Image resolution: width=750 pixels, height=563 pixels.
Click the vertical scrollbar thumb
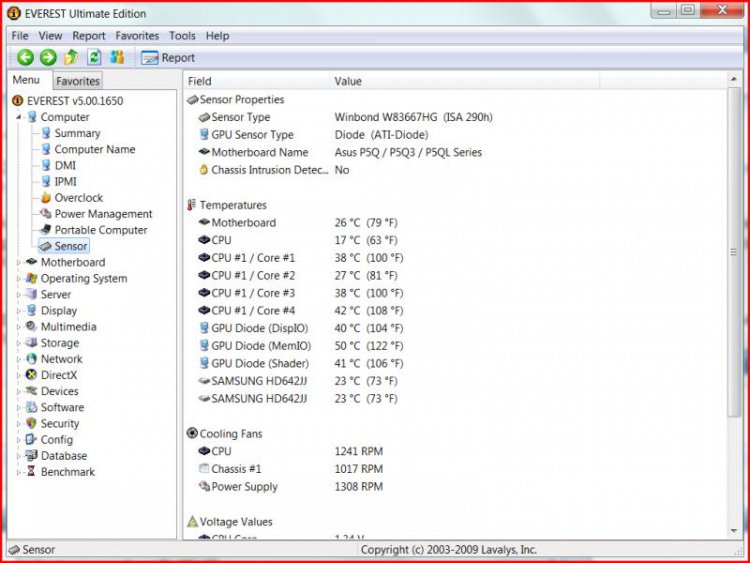734,252
